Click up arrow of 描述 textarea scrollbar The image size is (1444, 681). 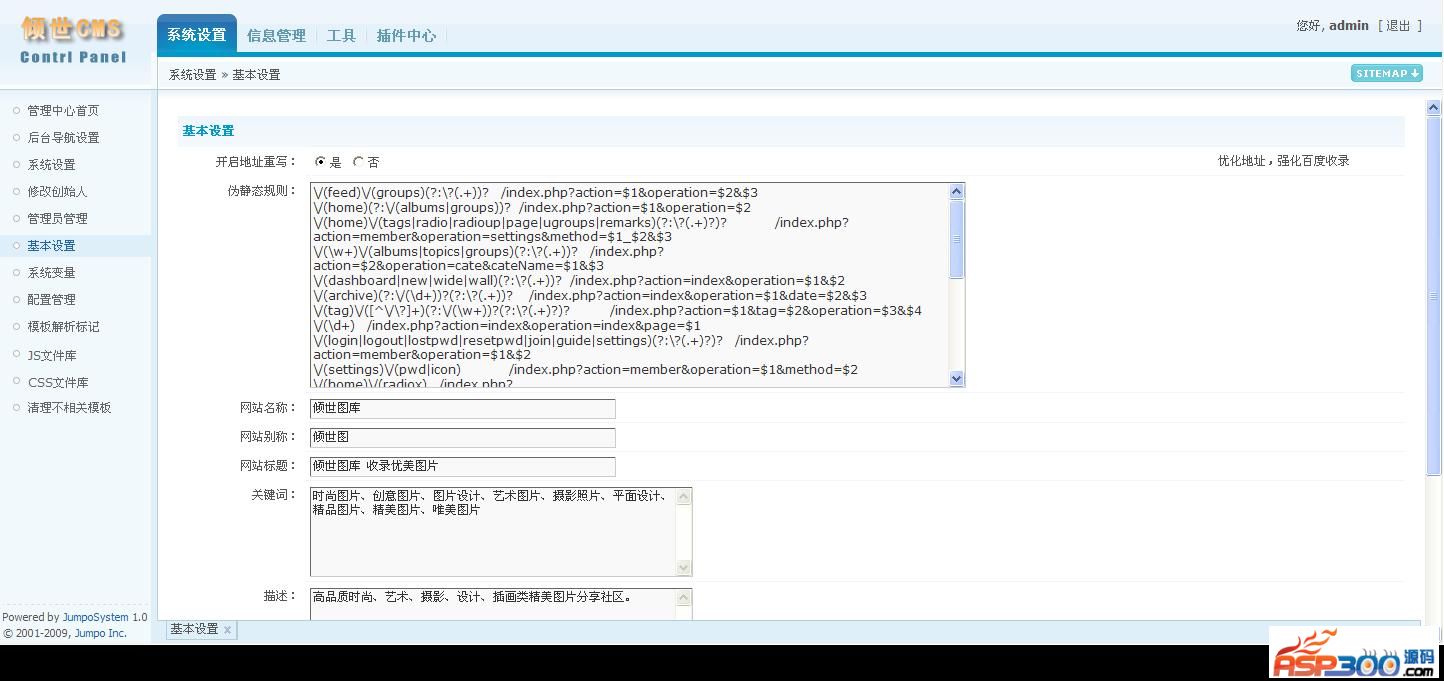coord(684,598)
